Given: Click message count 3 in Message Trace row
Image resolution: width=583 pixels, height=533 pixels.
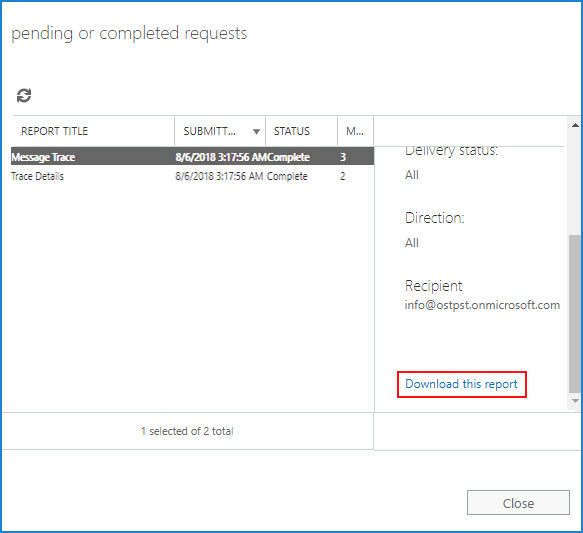Looking at the screenshot, I should [x=343, y=157].
